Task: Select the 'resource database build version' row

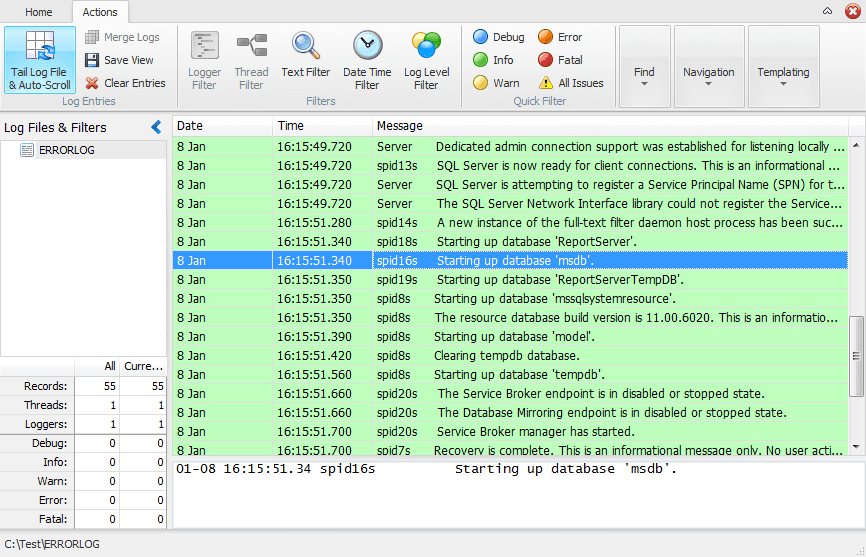Action: (510, 318)
